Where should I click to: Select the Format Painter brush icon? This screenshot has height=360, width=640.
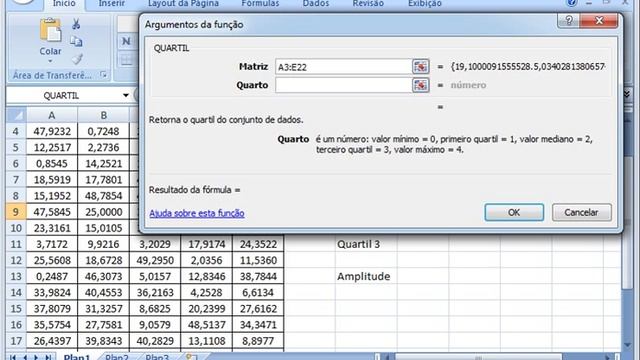pyautogui.click(x=77, y=59)
